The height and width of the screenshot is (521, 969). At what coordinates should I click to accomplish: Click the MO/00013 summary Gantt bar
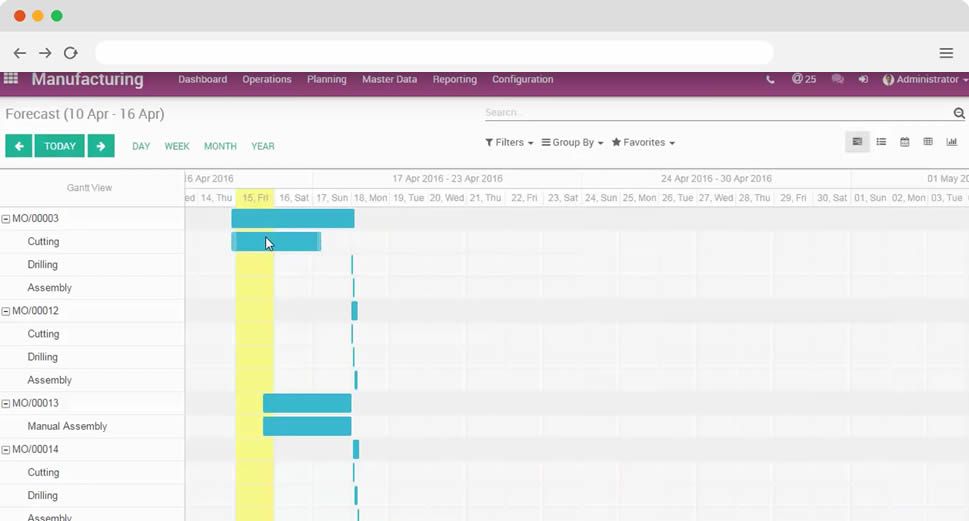(x=307, y=403)
